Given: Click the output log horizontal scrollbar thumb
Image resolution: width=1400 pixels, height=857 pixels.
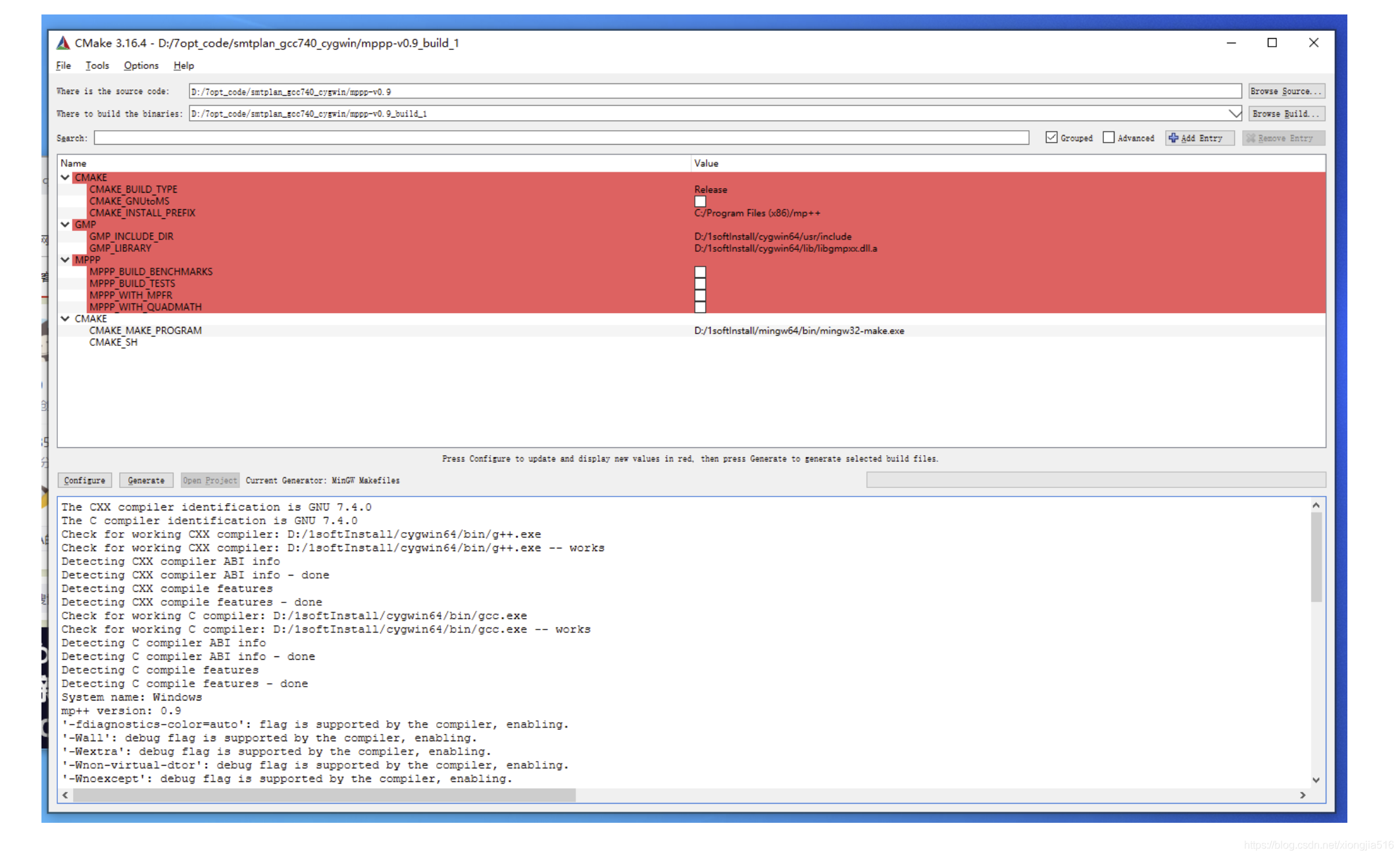Looking at the screenshot, I should tap(324, 795).
